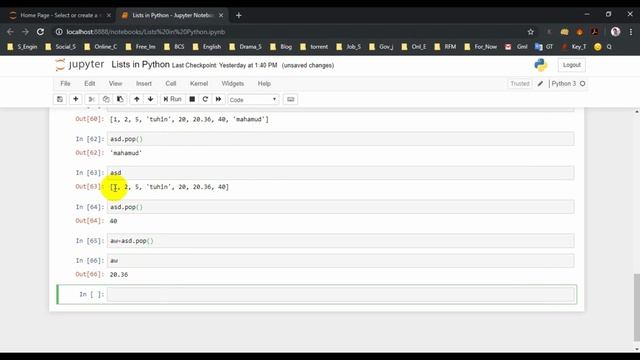This screenshot has height=360, width=640.
Task: Run the selected cell
Action: tap(172, 99)
